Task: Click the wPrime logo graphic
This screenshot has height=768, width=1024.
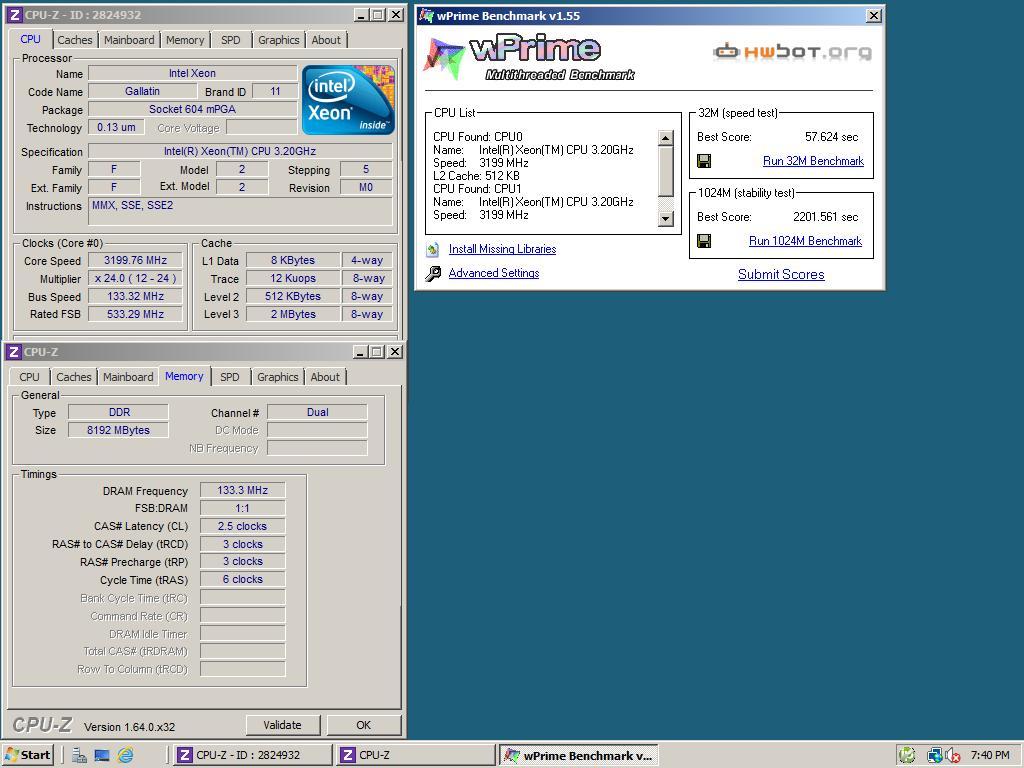Action: point(529,58)
